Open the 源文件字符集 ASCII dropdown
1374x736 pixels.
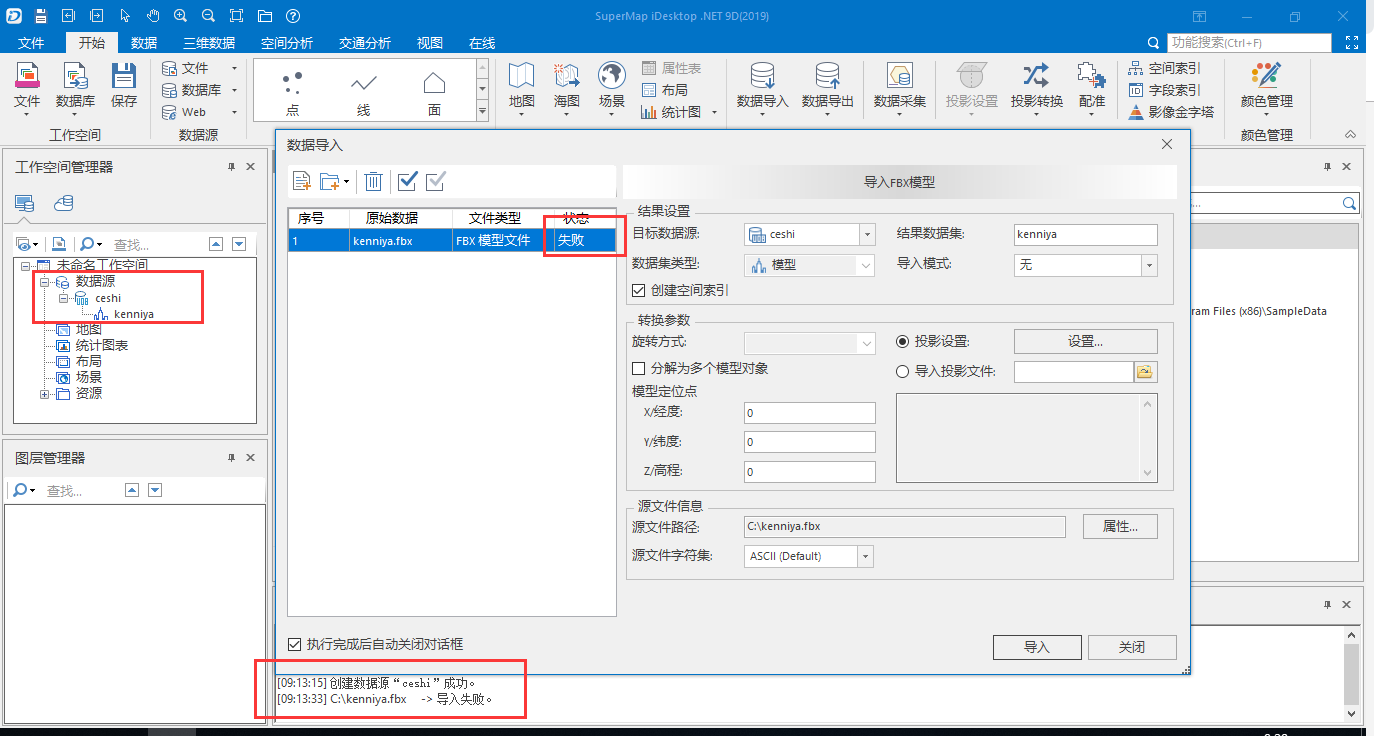(866, 556)
